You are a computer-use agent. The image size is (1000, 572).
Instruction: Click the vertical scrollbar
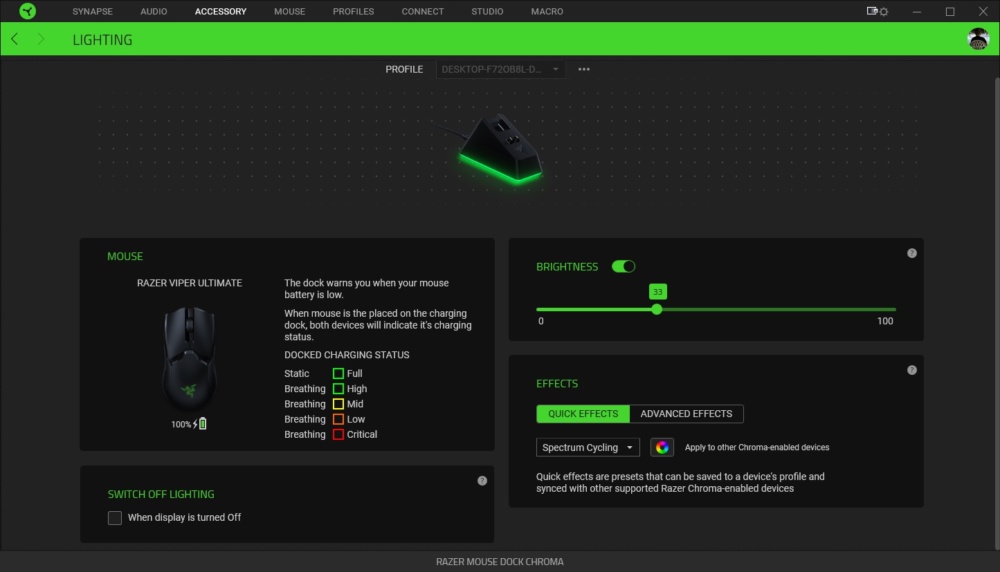pos(997,312)
